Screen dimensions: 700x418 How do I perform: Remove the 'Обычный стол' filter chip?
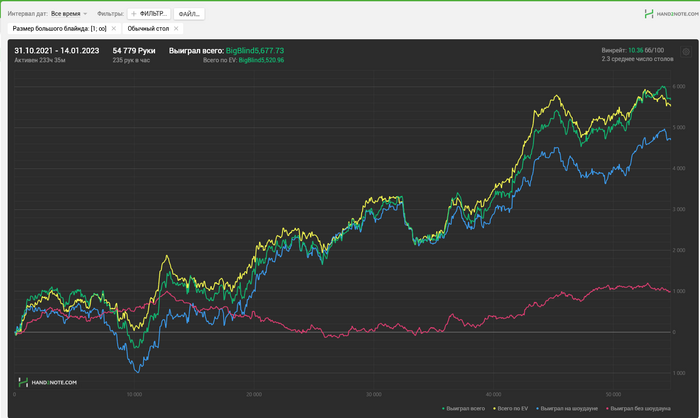coord(176,29)
